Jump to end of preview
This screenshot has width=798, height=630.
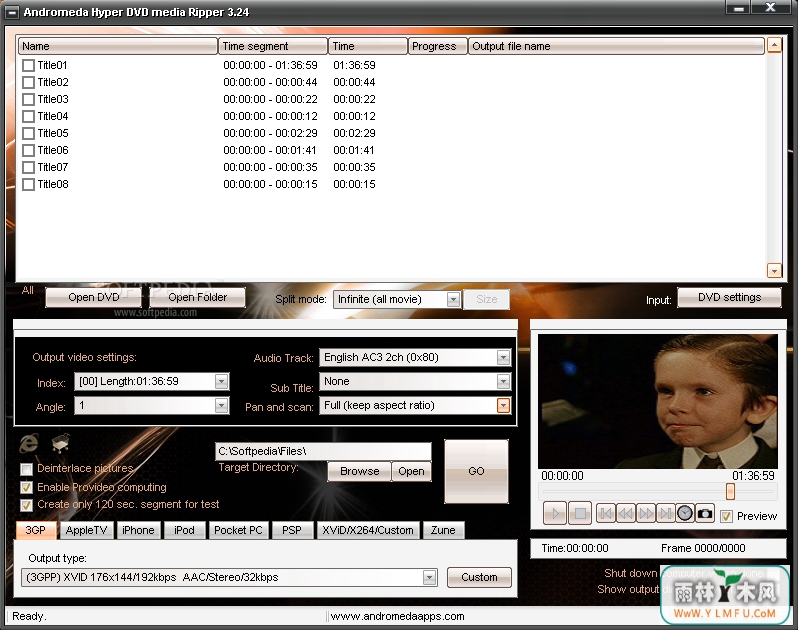click(x=665, y=513)
